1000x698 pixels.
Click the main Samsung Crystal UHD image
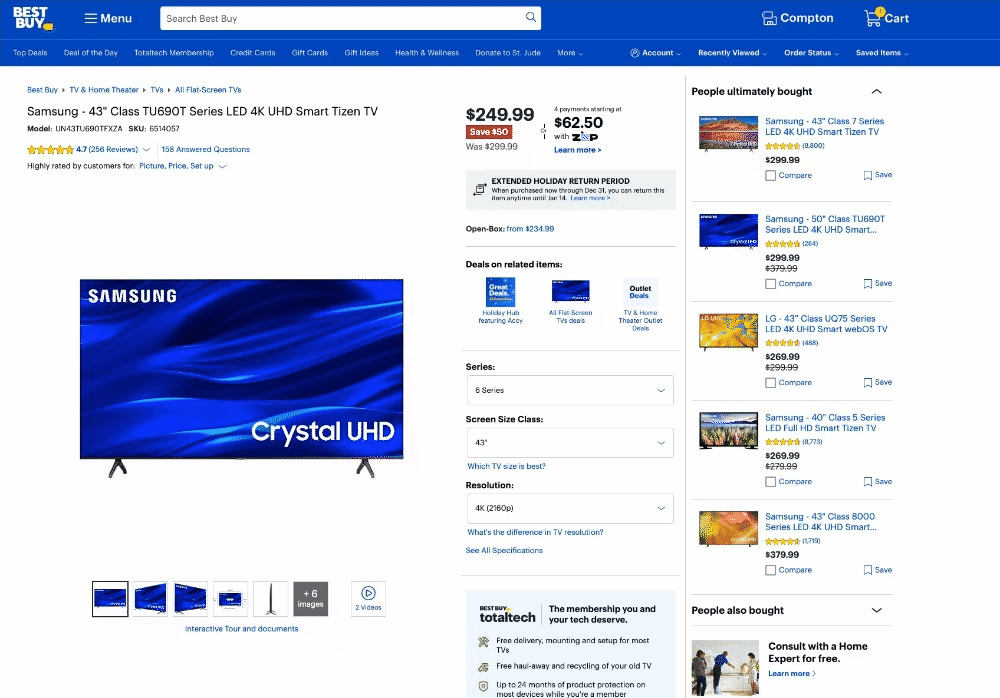pos(242,378)
